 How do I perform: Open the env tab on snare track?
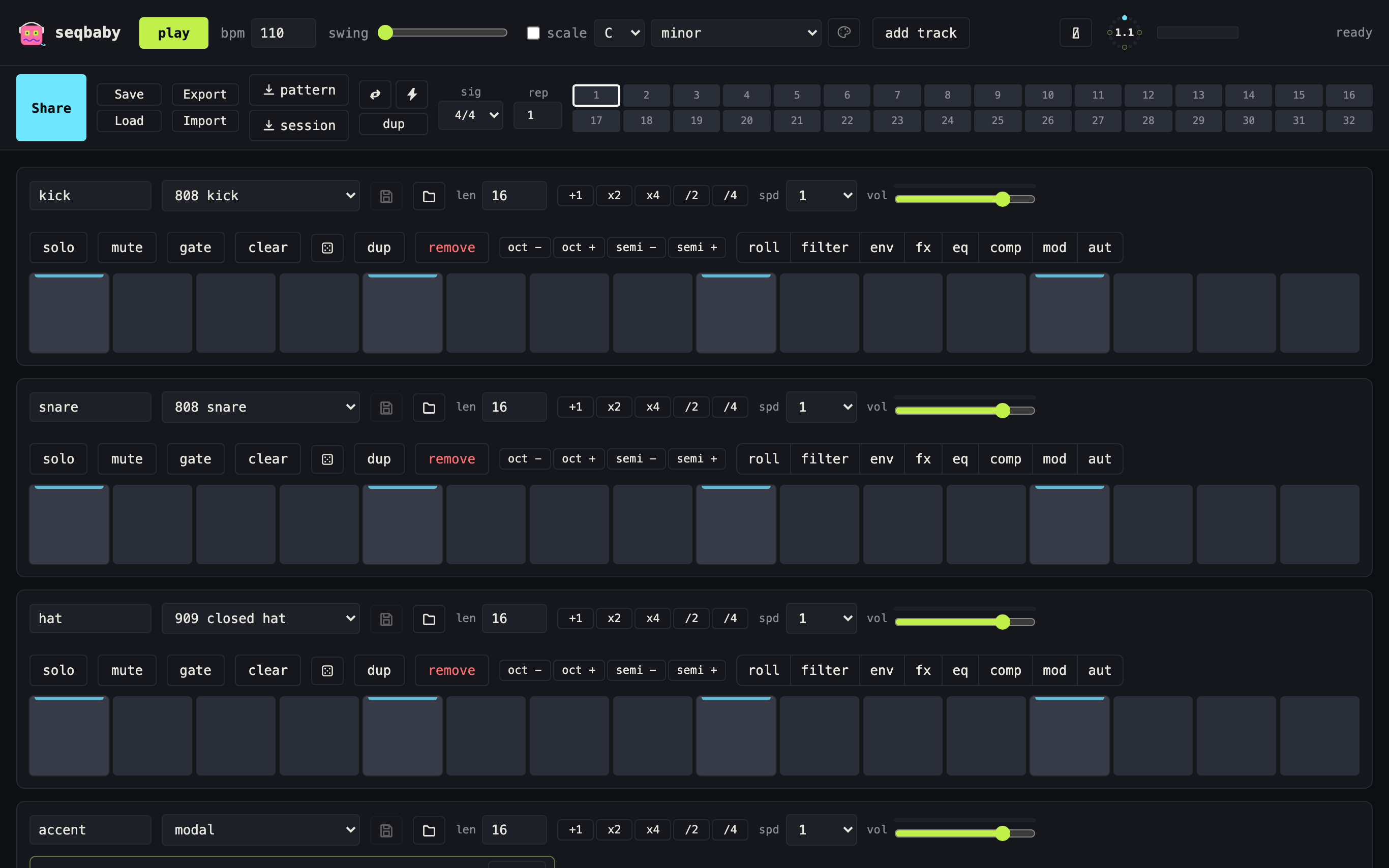tap(882, 459)
